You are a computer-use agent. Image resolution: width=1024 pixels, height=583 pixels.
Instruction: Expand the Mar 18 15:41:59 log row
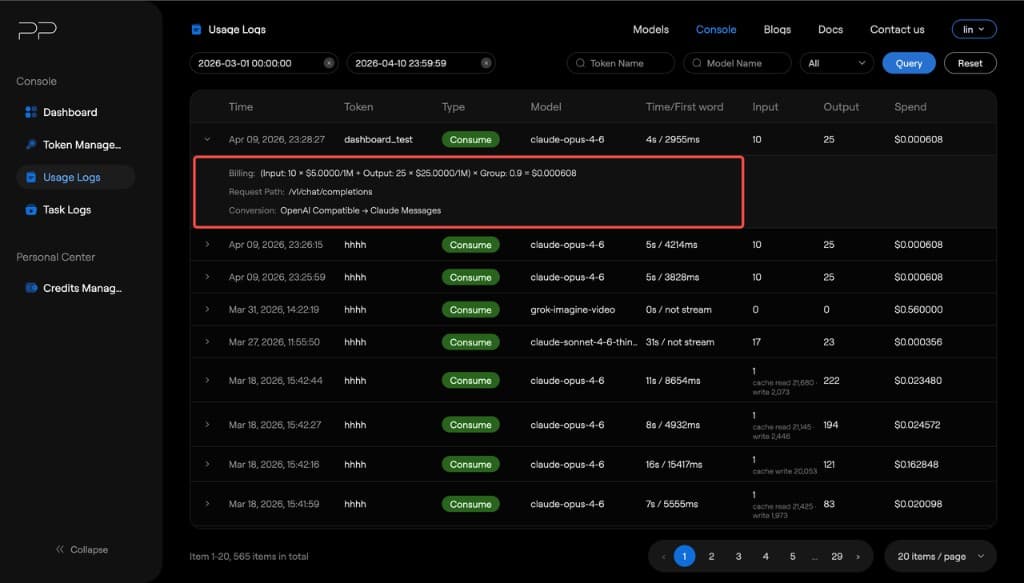[207, 504]
